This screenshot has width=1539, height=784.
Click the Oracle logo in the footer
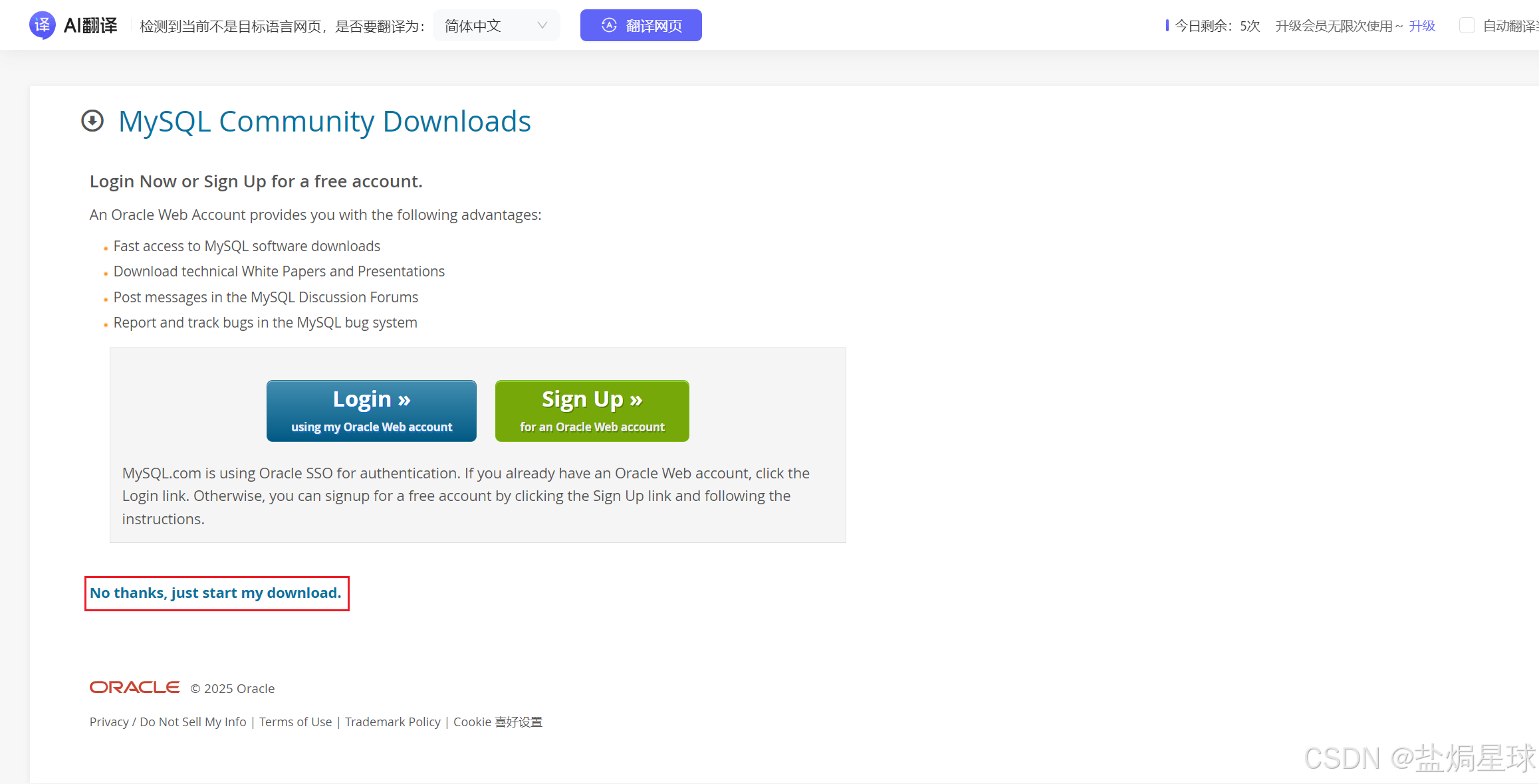pos(135,687)
